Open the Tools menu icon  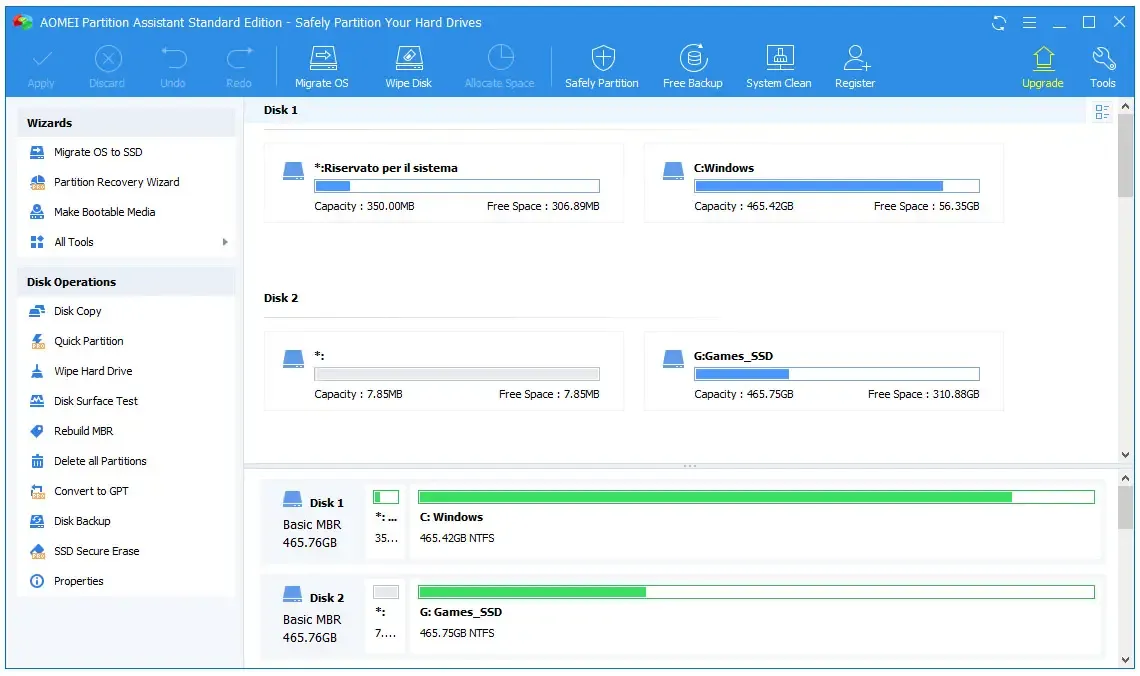[x=1102, y=66]
